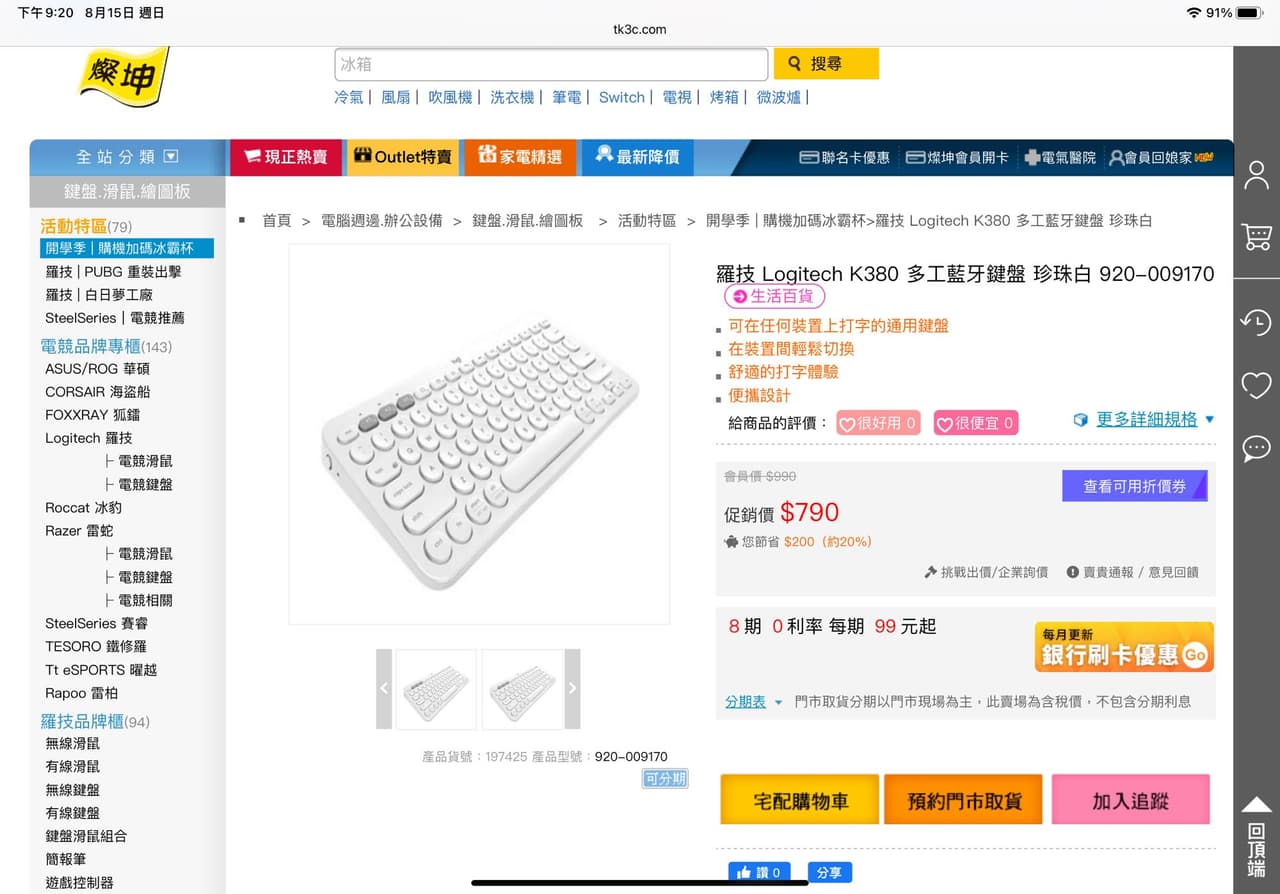Viewport: 1280px width, 894px height.
Task: Rate the product 很便宜
Action: 976,423
